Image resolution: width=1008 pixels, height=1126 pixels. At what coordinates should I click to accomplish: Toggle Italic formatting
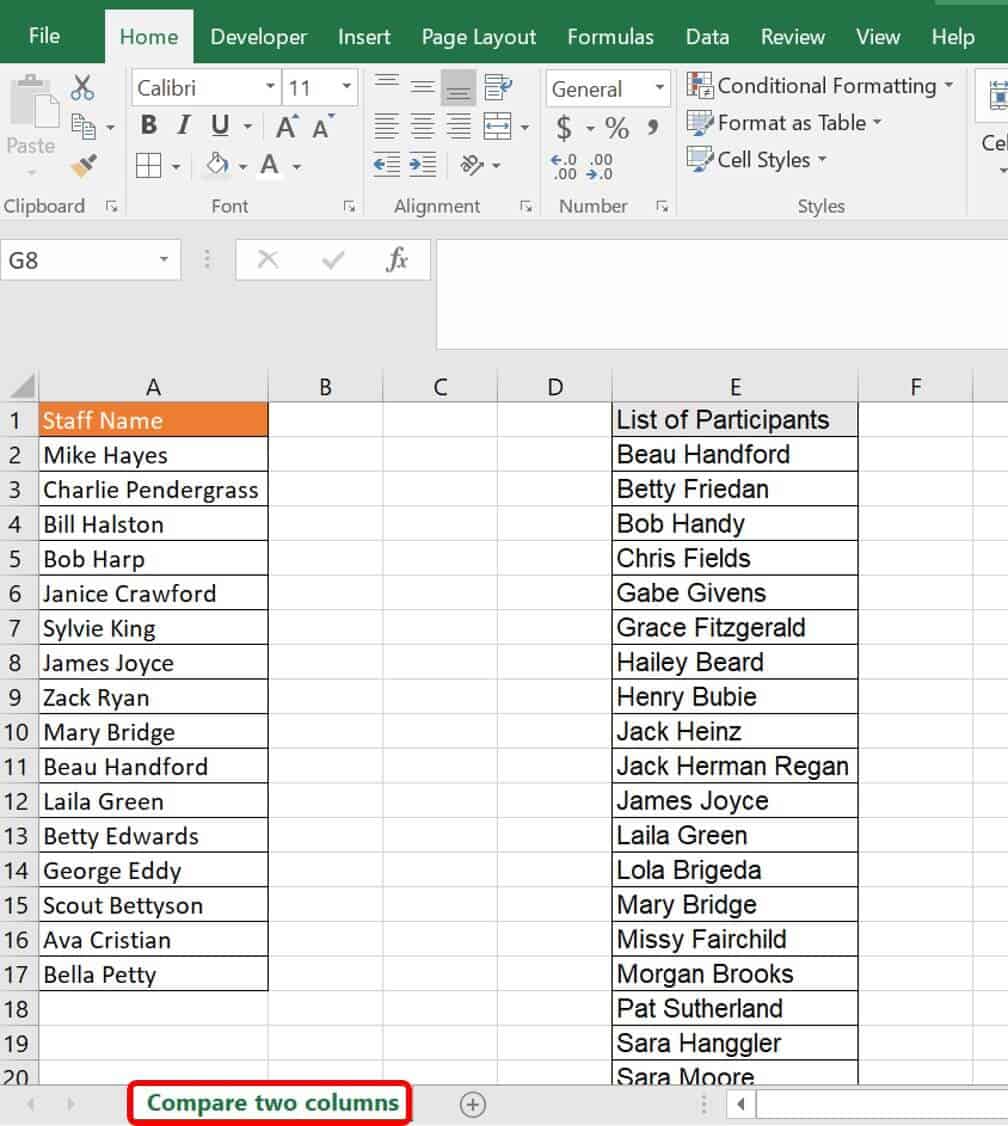tap(183, 126)
